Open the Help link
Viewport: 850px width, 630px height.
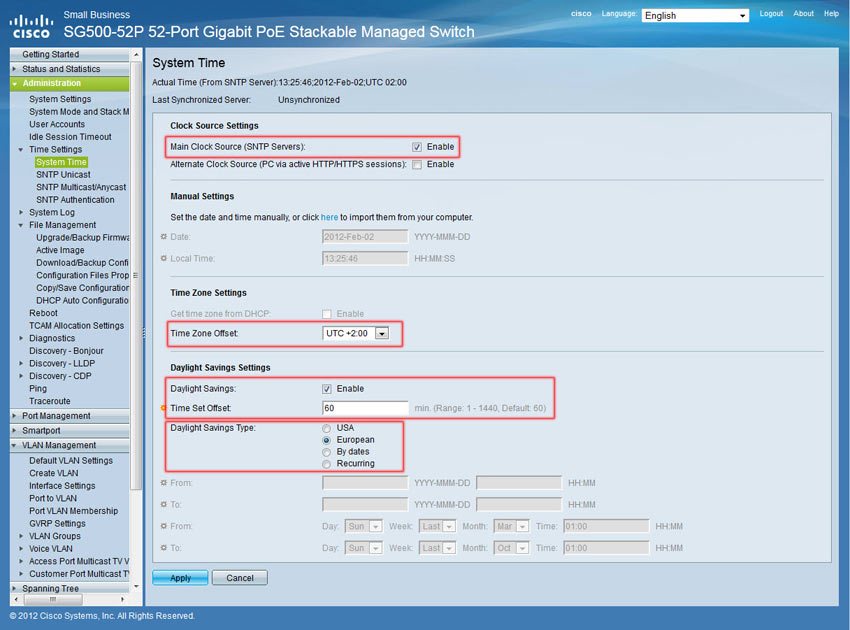point(831,14)
